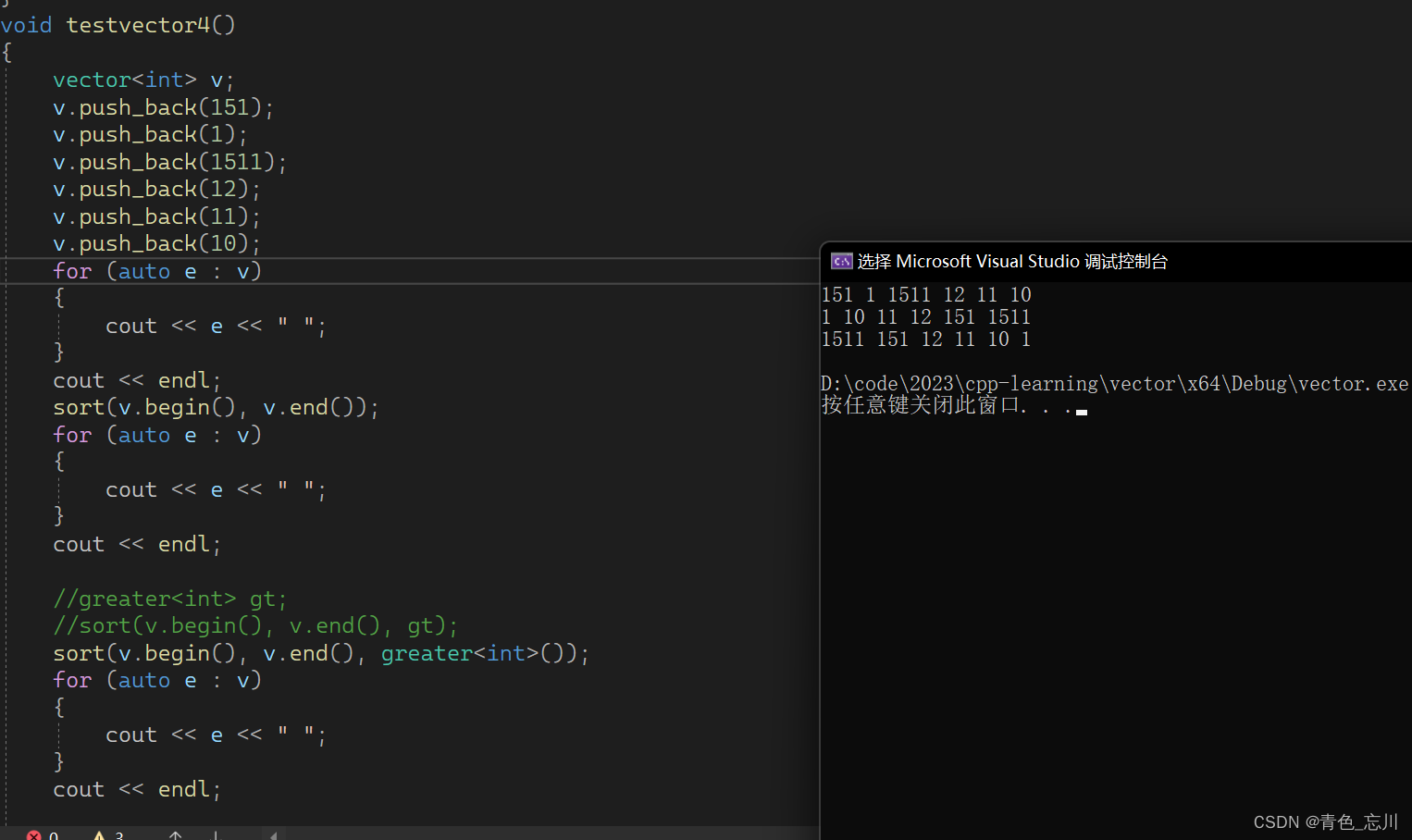The height and width of the screenshot is (840, 1412).
Task: Click the console window icon in title bar
Action: pos(841,261)
